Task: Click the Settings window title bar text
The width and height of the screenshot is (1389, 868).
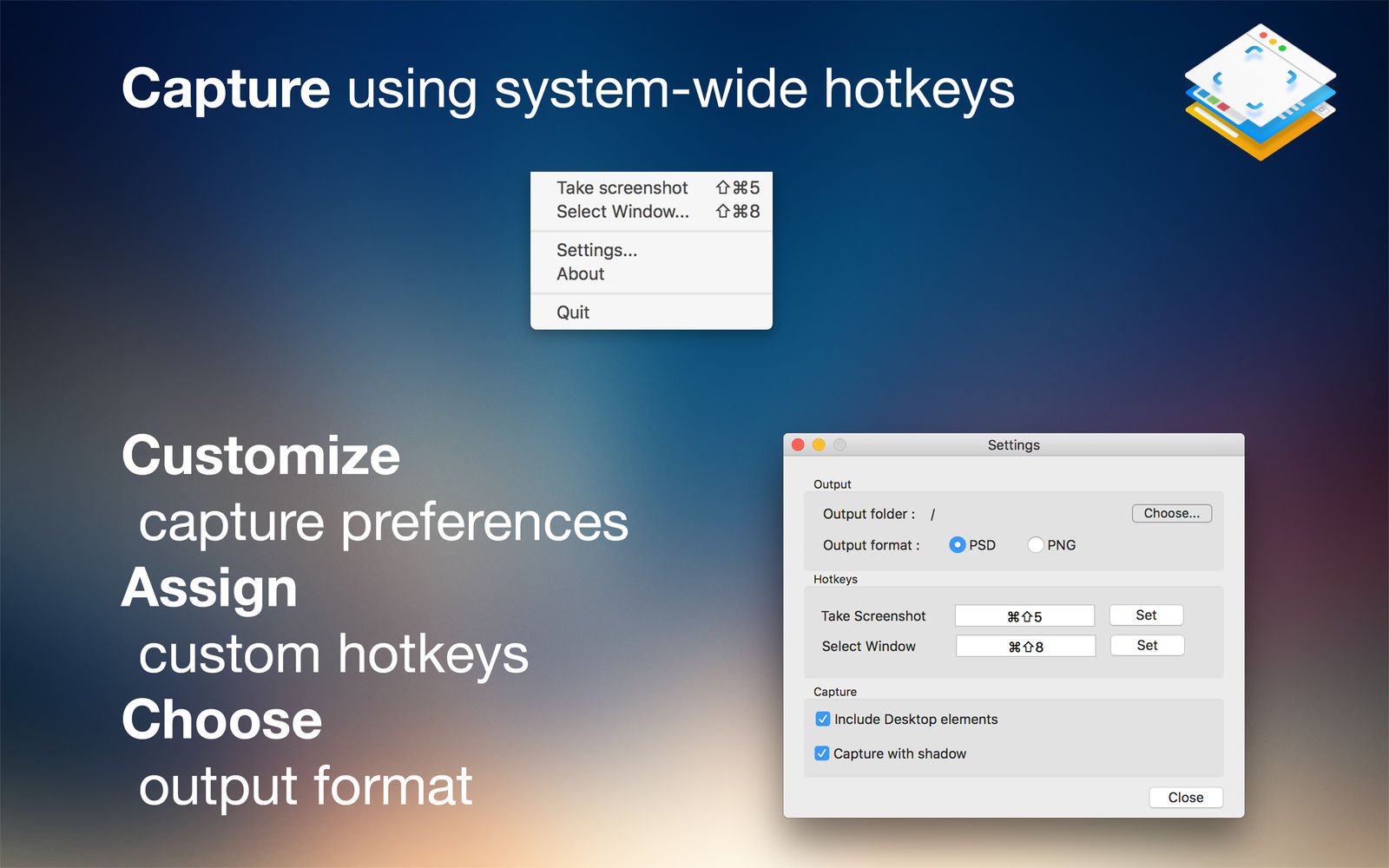Action: [x=1014, y=444]
